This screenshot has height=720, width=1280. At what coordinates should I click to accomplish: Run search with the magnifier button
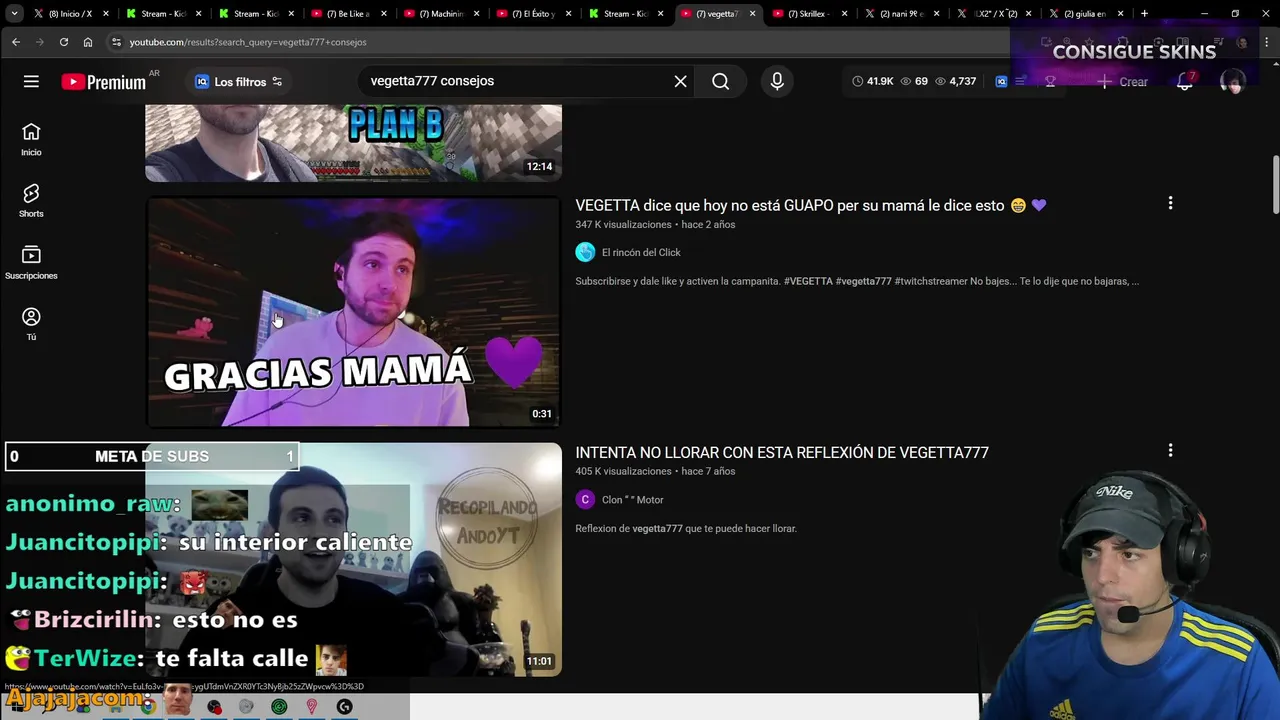pos(721,81)
